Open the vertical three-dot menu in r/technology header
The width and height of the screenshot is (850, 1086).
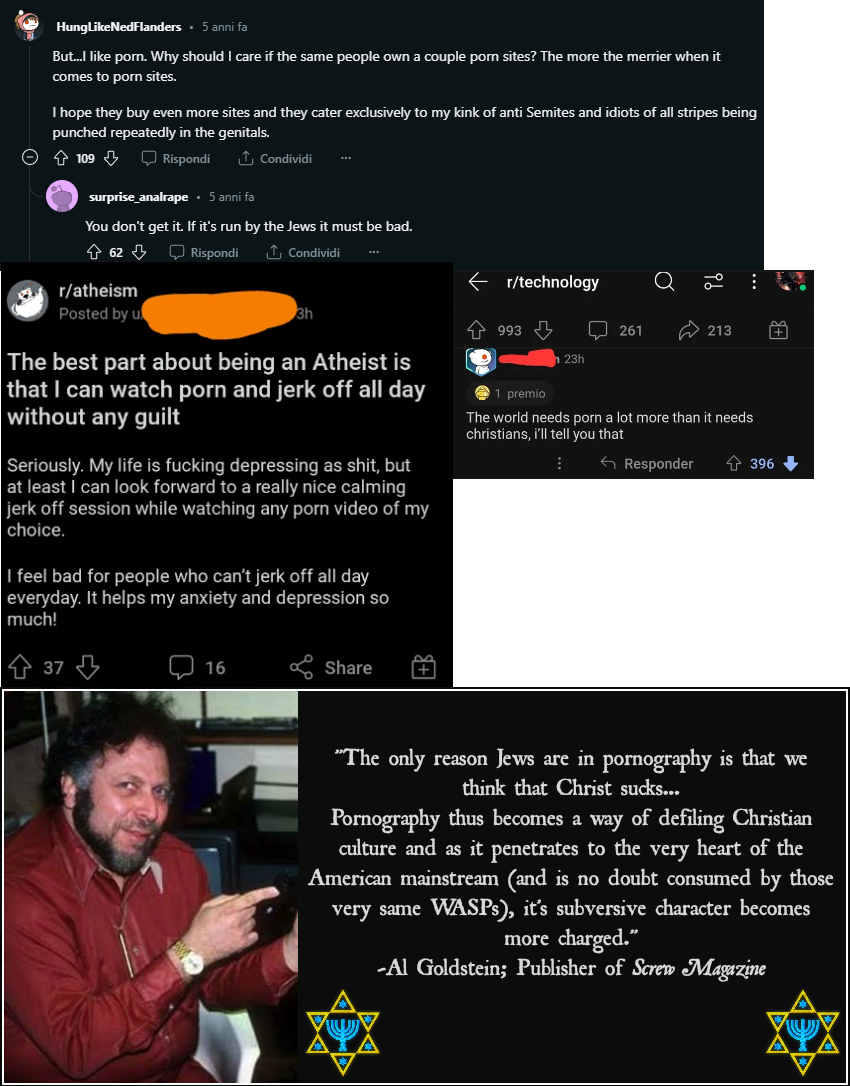tap(754, 282)
